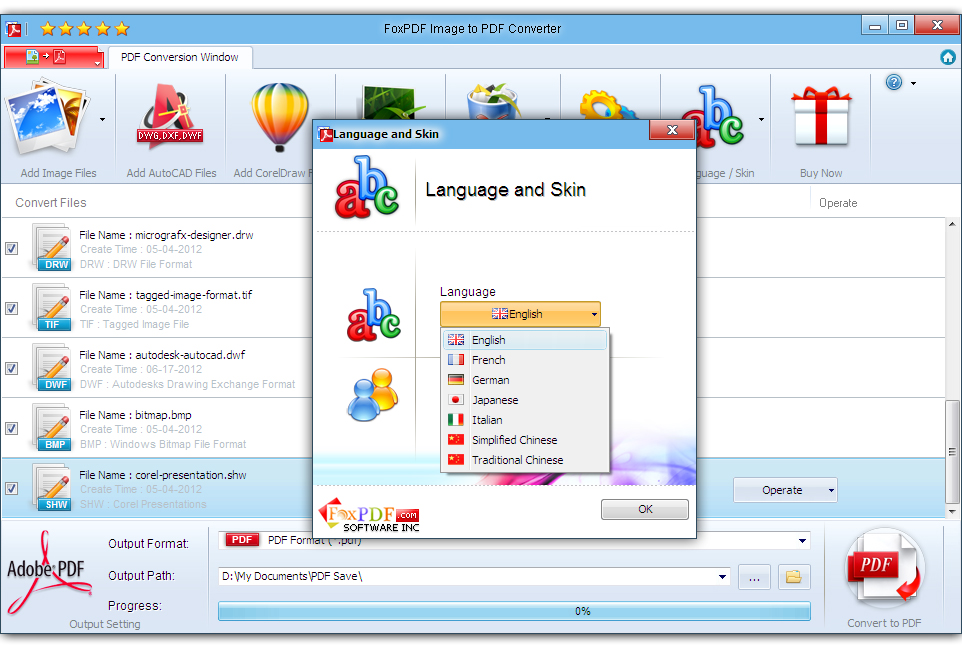Select Simplified Chinese from the language list
The image size is (962, 655).
tap(525, 440)
